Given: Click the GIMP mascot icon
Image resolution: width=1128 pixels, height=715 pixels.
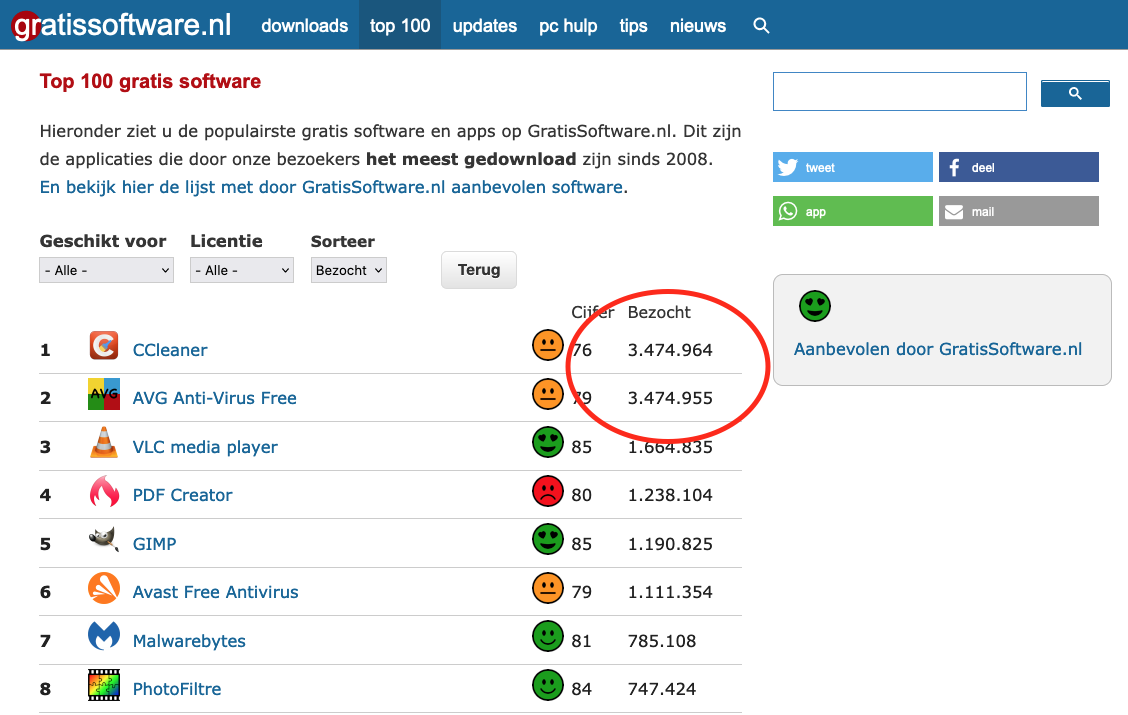Looking at the screenshot, I should [x=104, y=541].
